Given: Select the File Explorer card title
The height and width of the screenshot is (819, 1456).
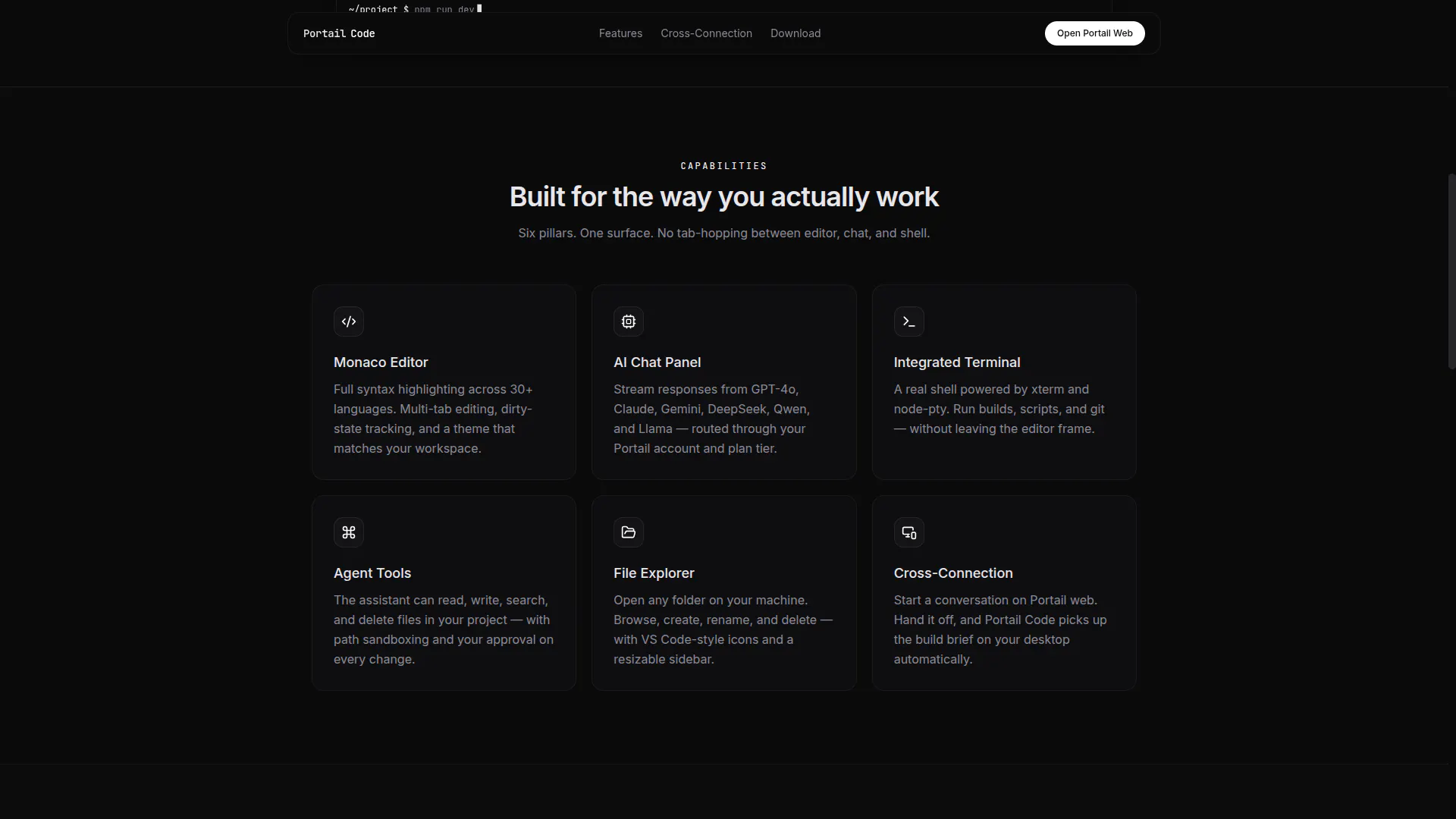Looking at the screenshot, I should 654,573.
